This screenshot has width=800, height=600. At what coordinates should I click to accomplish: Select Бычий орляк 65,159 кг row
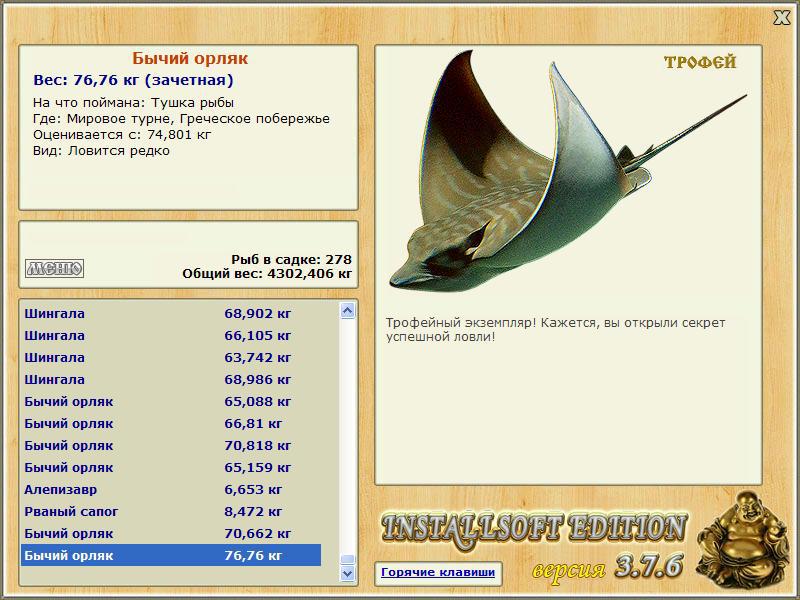[x=171, y=467]
